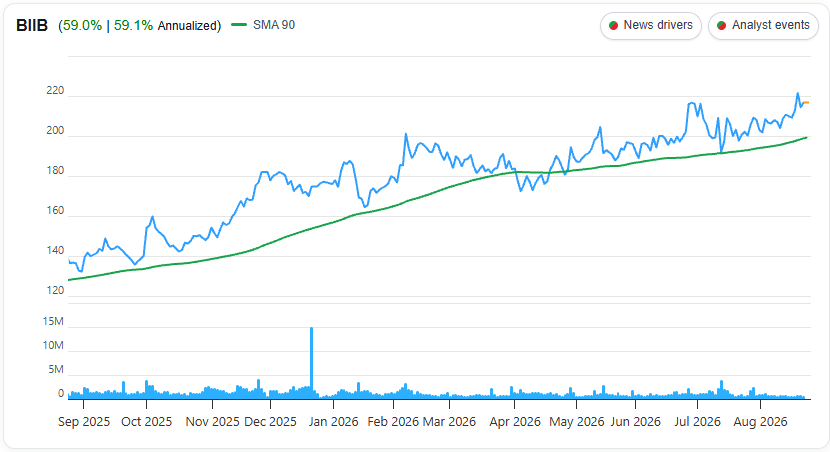Click the Jan 2026 axis label
Image resolution: width=830 pixels, height=452 pixels.
click(333, 422)
